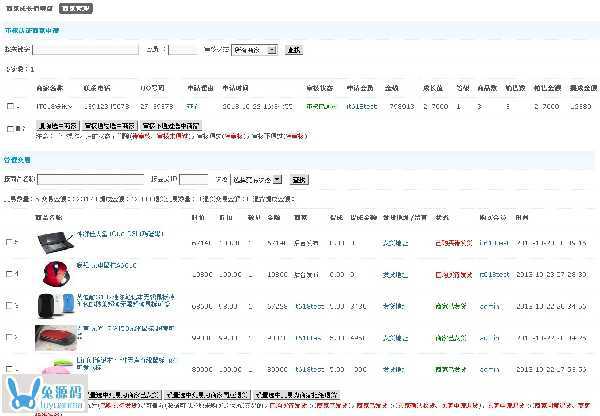The height and width of the screenshot is (416, 600).
Task: Tick the checkbox for the red flat gadget product
Action: point(9,337)
